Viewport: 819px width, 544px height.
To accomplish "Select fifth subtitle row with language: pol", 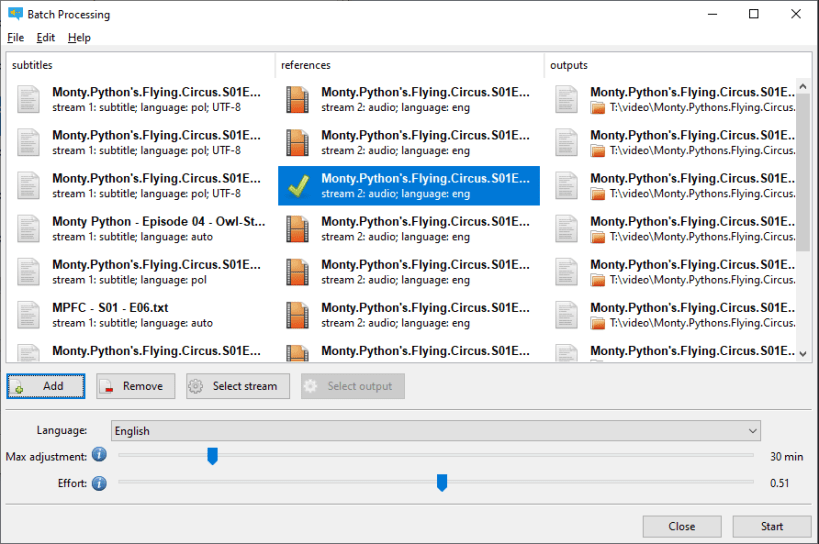I will tap(140, 272).
